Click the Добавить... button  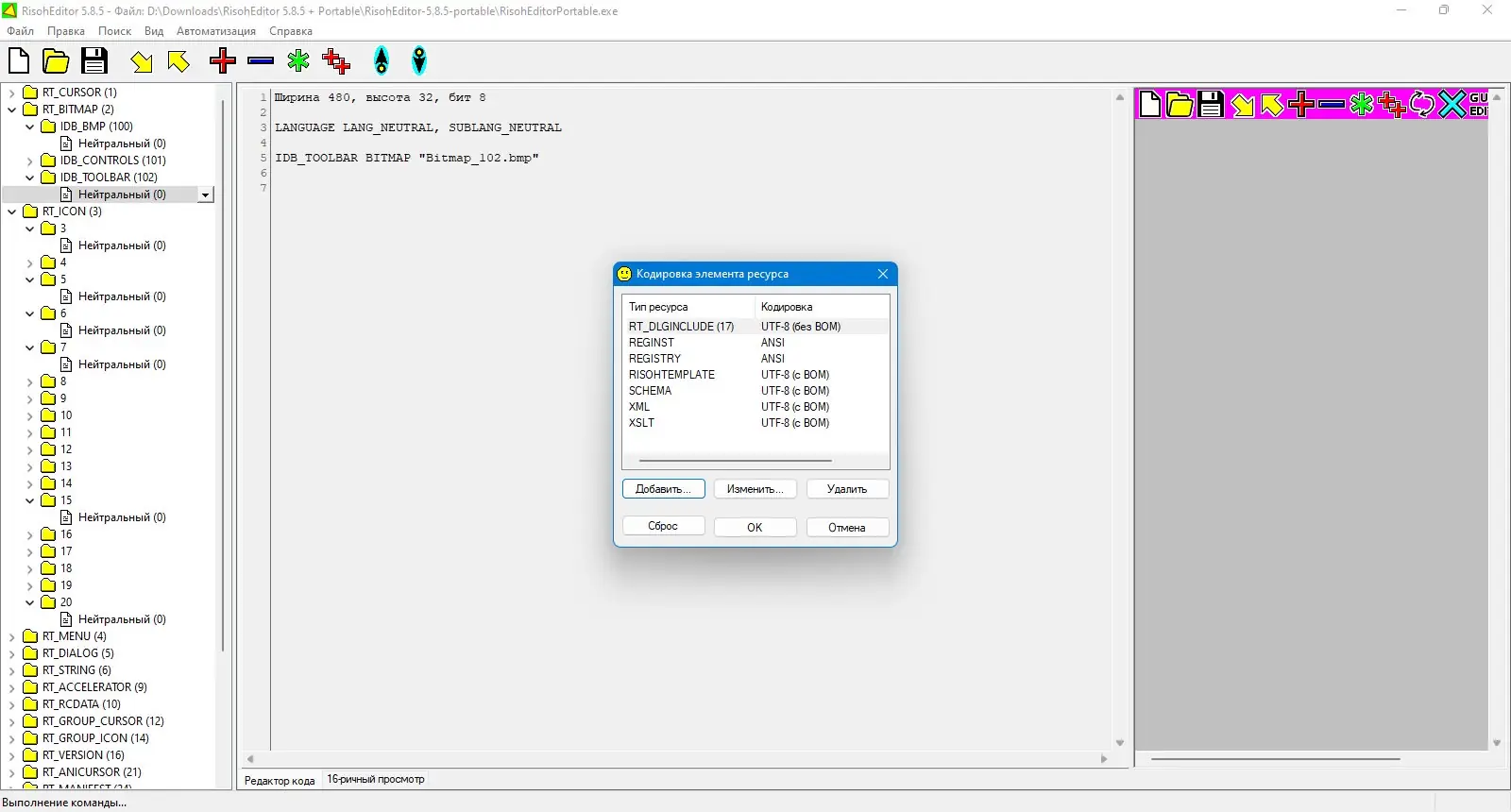(x=664, y=489)
